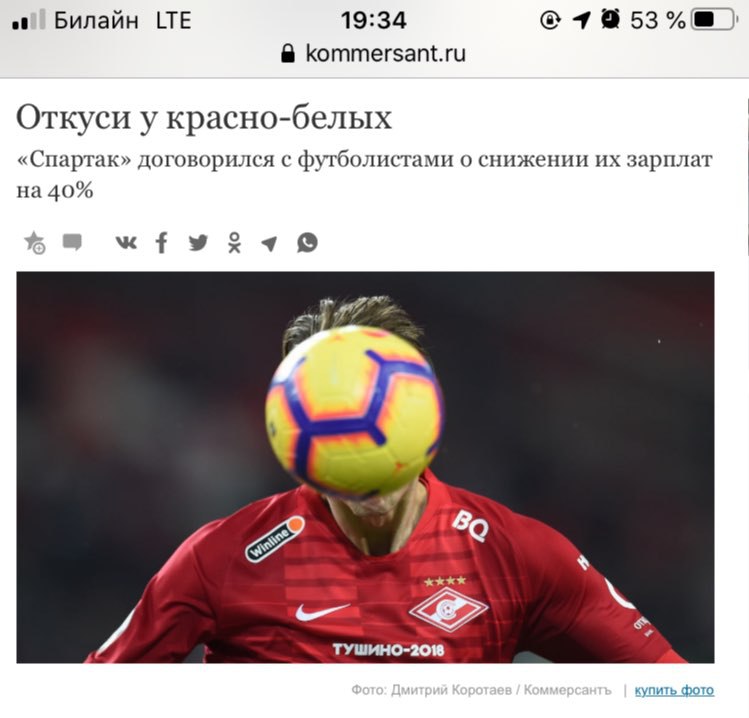Share article on Facebook
The image size is (749, 718).
point(162,242)
